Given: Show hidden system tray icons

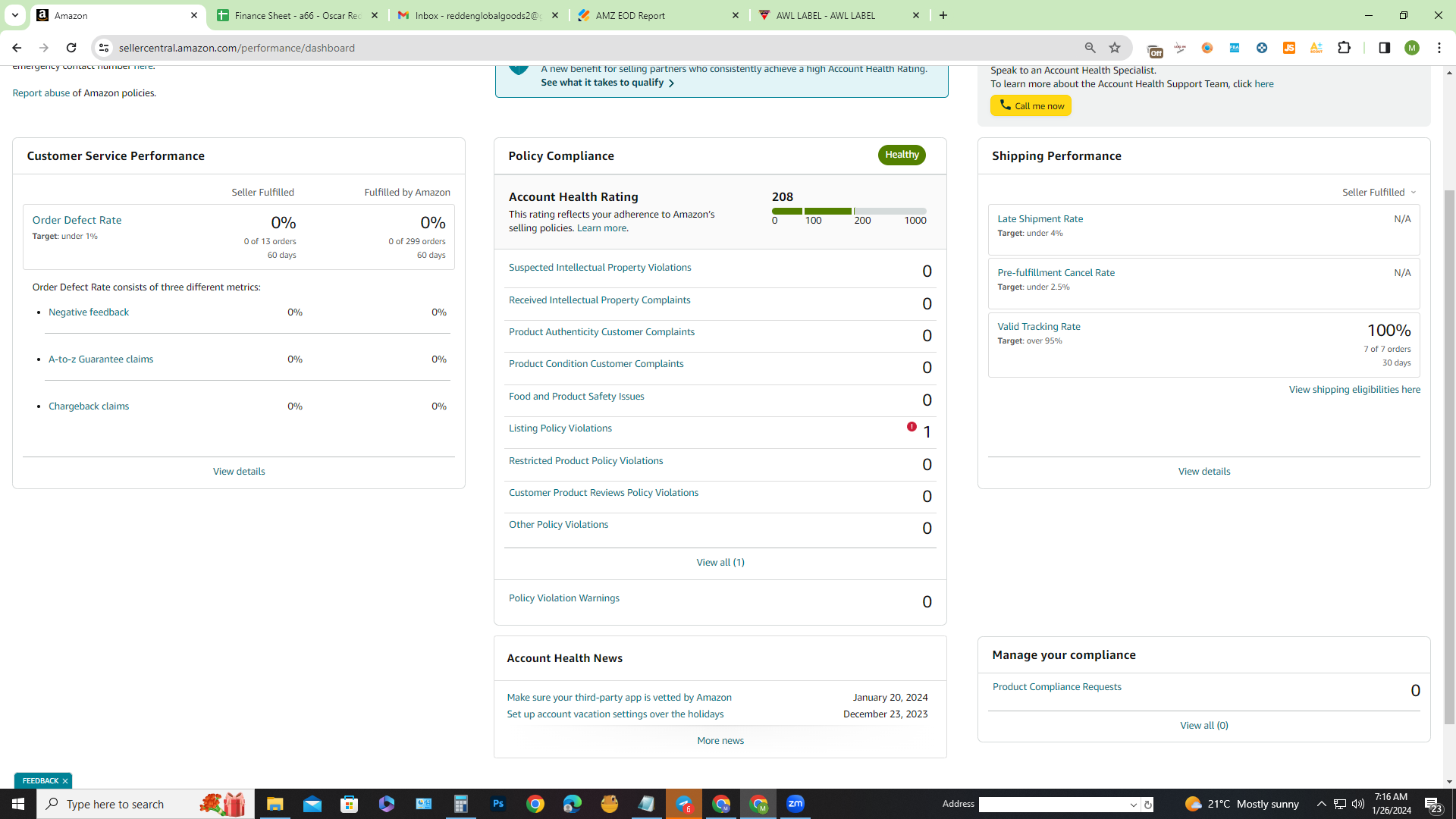Looking at the screenshot, I should point(1321,804).
